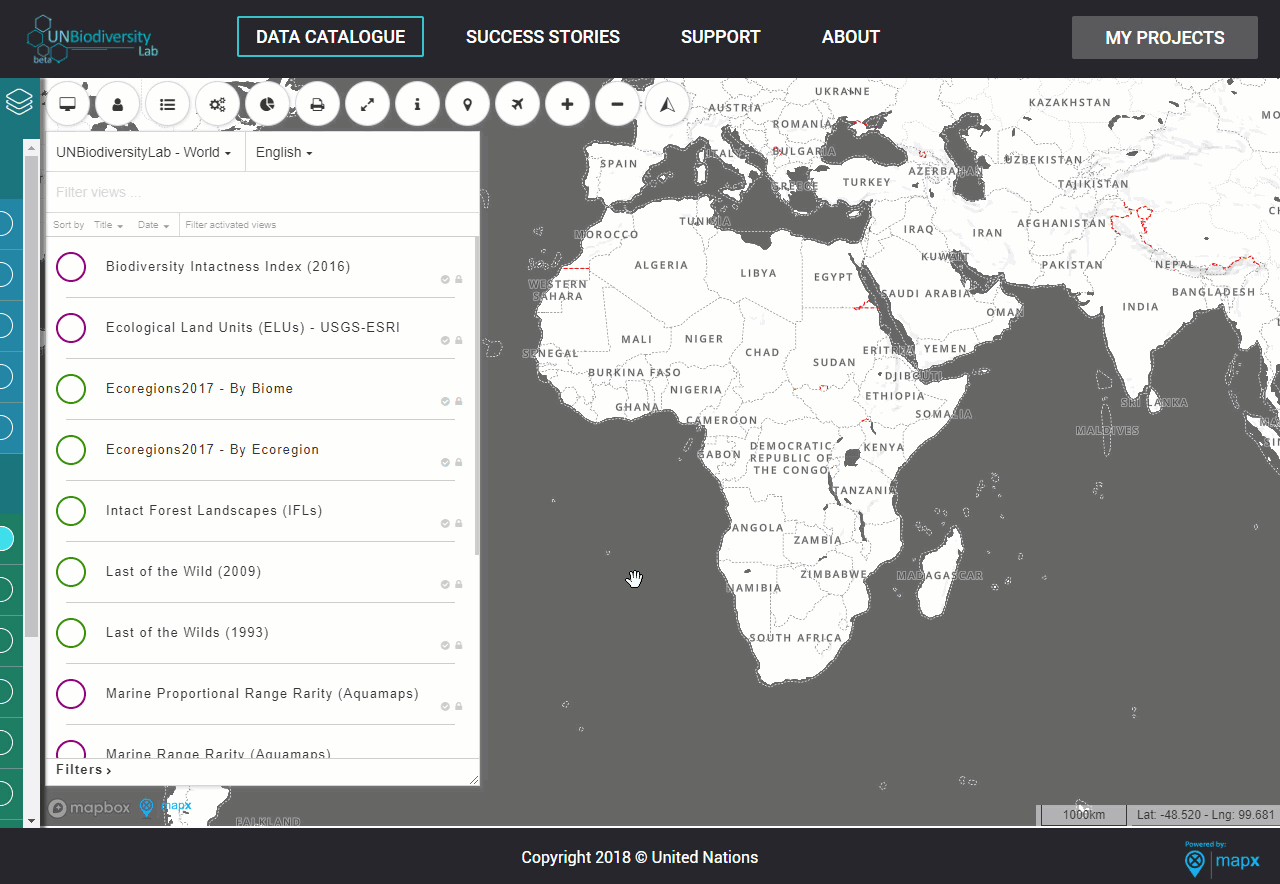
Task: Toggle fullscreen with the expand arrows icon
Action: (368, 104)
